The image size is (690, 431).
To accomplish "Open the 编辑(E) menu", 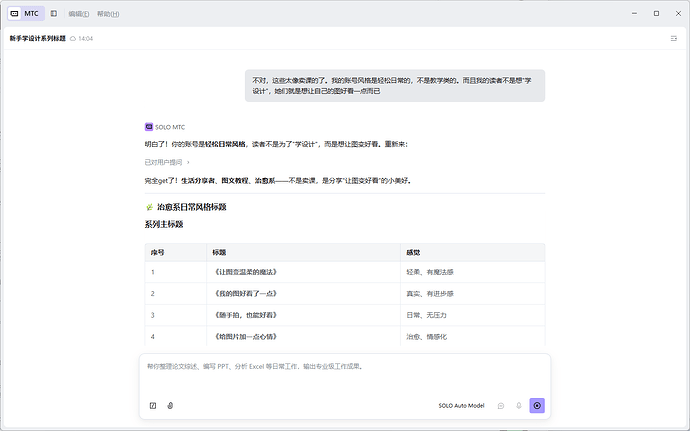I will (x=79, y=14).
